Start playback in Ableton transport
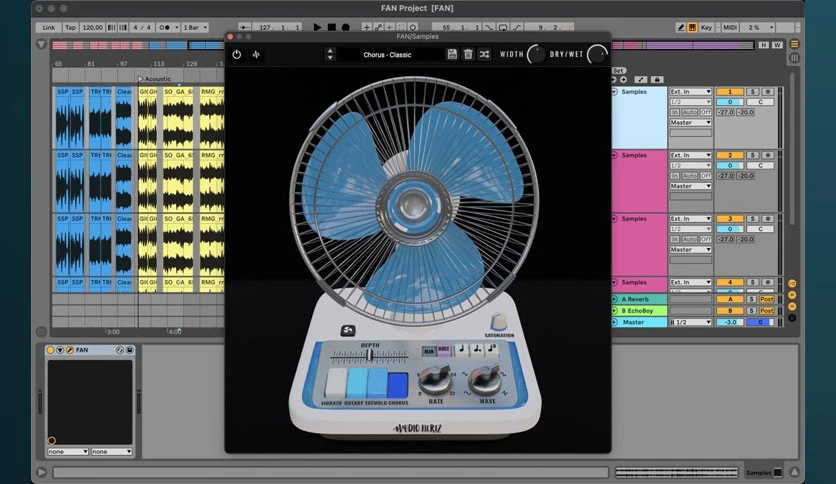 tap(317, 27)
